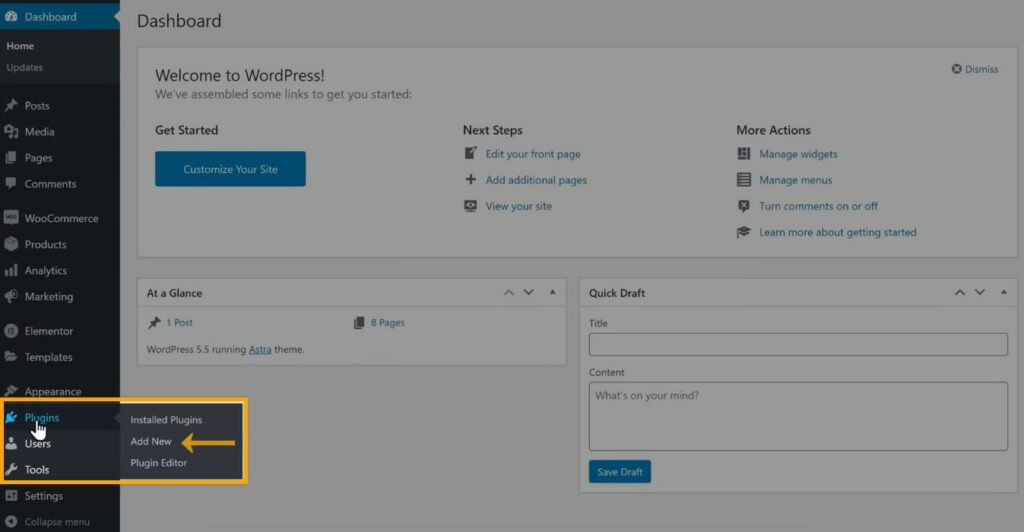This screenshot has width=1024, height=532.
Task: Move At a Glance panel down
Action: coord(528,292)
